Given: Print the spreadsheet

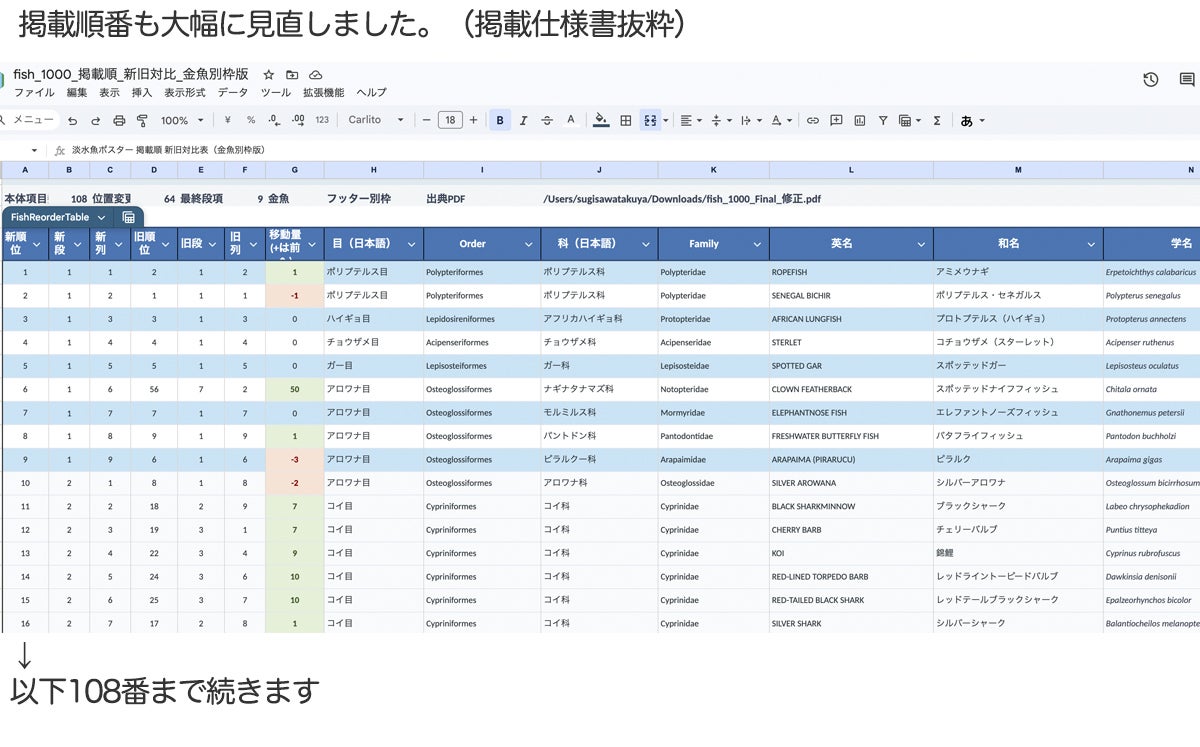Looking at the screenshot, I should click(x=119, y=120).
